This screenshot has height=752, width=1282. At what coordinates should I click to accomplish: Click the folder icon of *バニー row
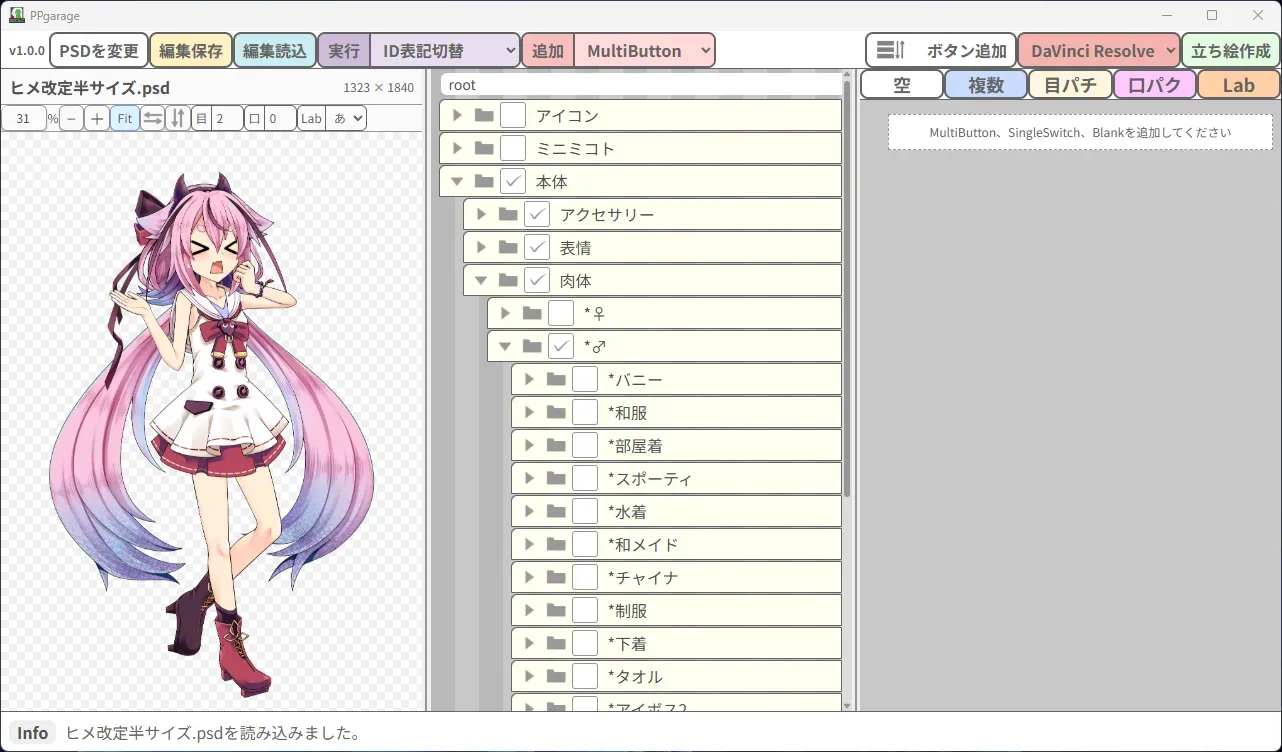557,379
